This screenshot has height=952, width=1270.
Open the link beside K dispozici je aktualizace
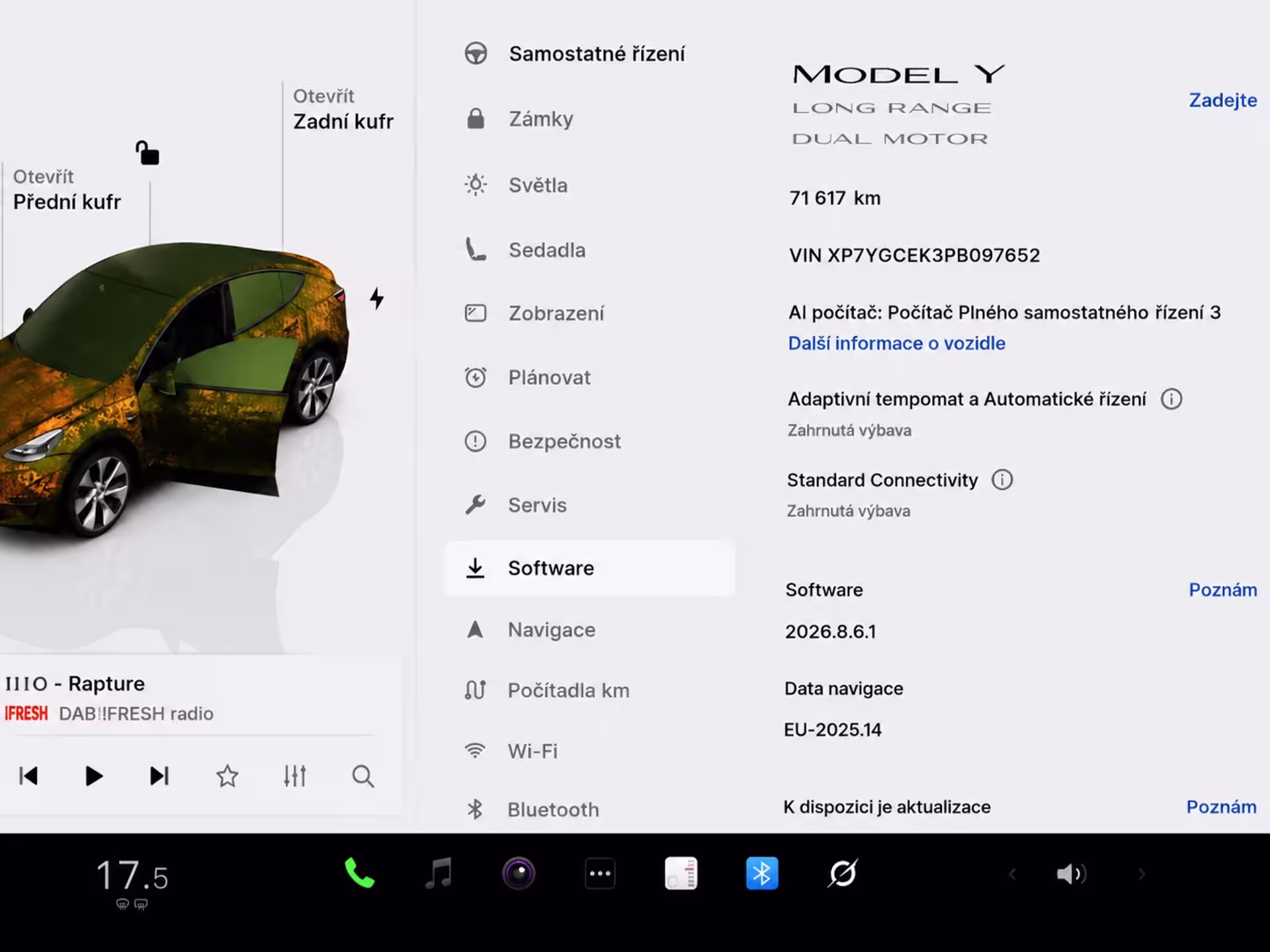[x=1222, y=807]
